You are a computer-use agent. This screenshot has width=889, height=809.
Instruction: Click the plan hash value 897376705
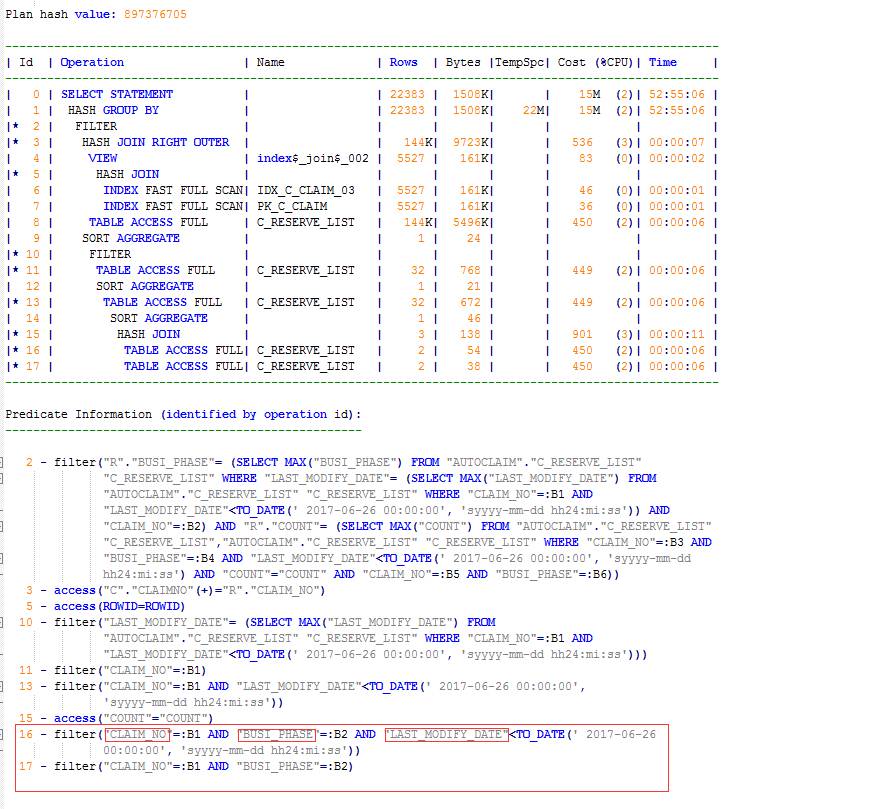coord(155,14)
